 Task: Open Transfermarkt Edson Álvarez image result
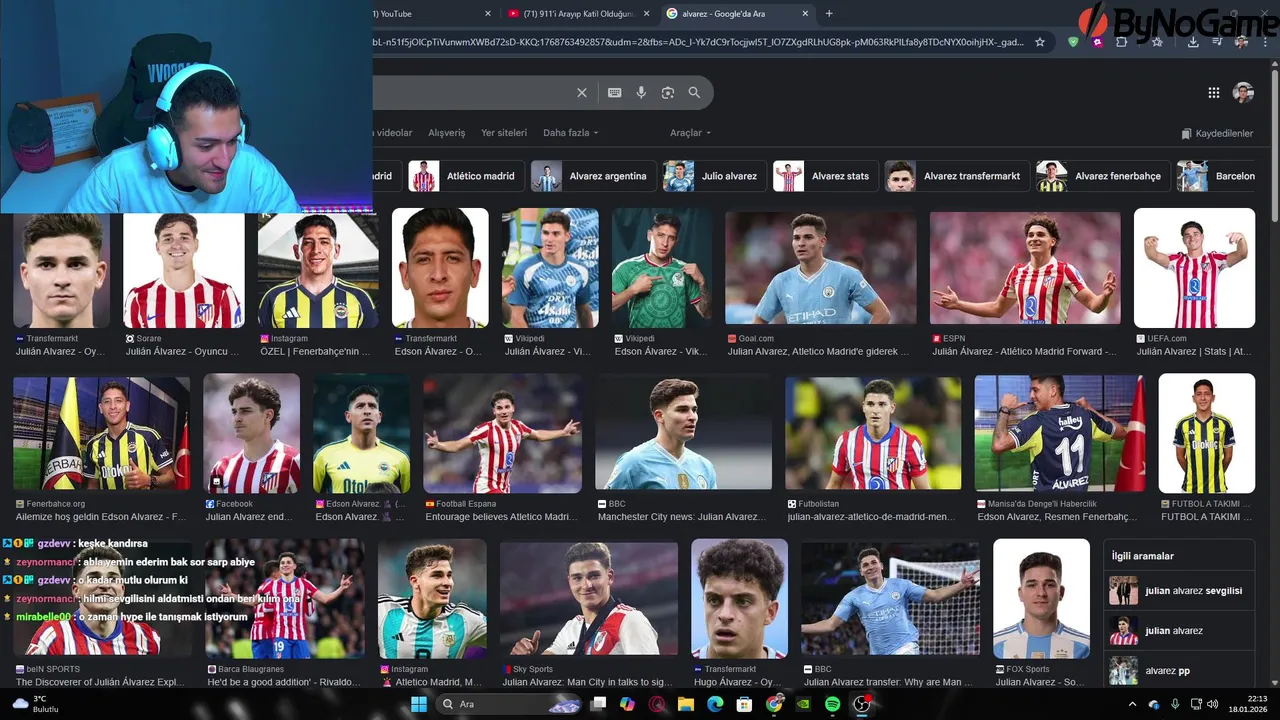coord(440,268)
